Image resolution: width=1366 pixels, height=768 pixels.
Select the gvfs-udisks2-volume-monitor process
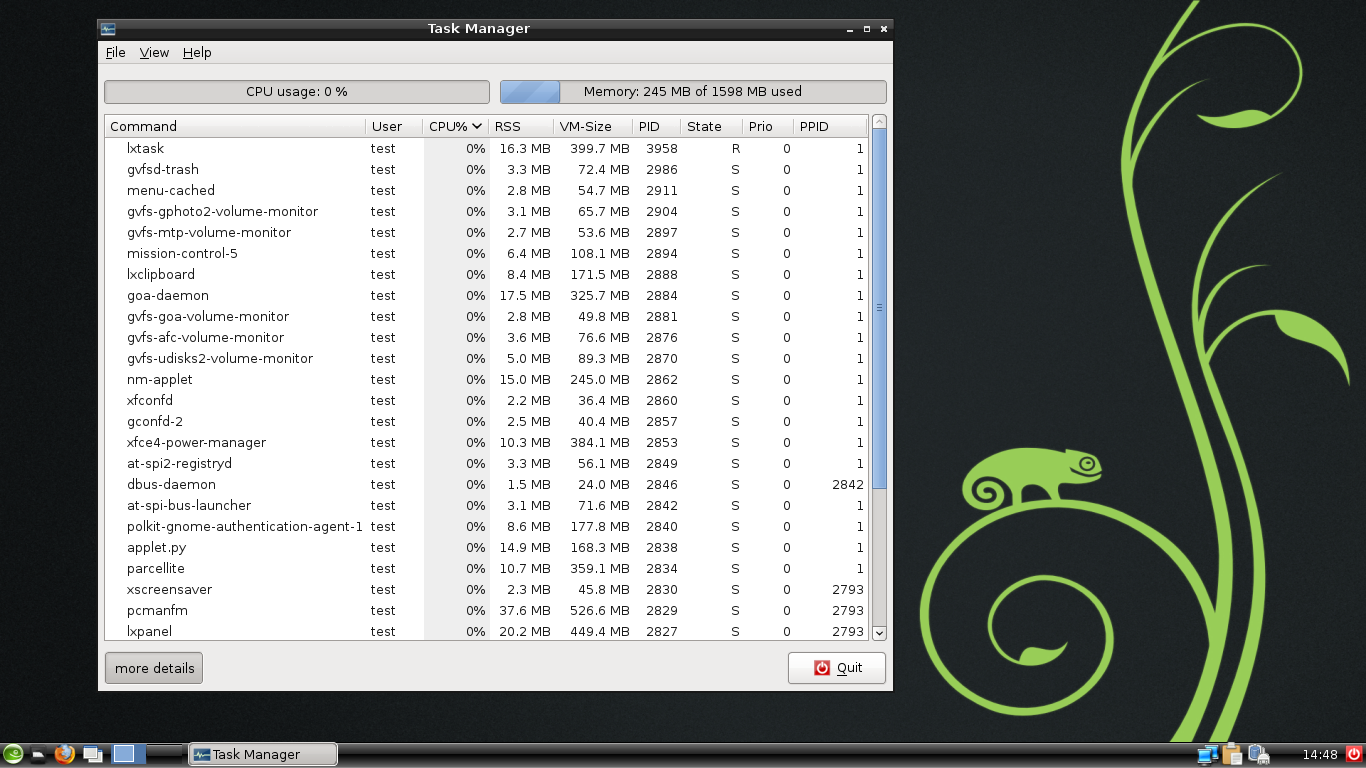[486, 358]
